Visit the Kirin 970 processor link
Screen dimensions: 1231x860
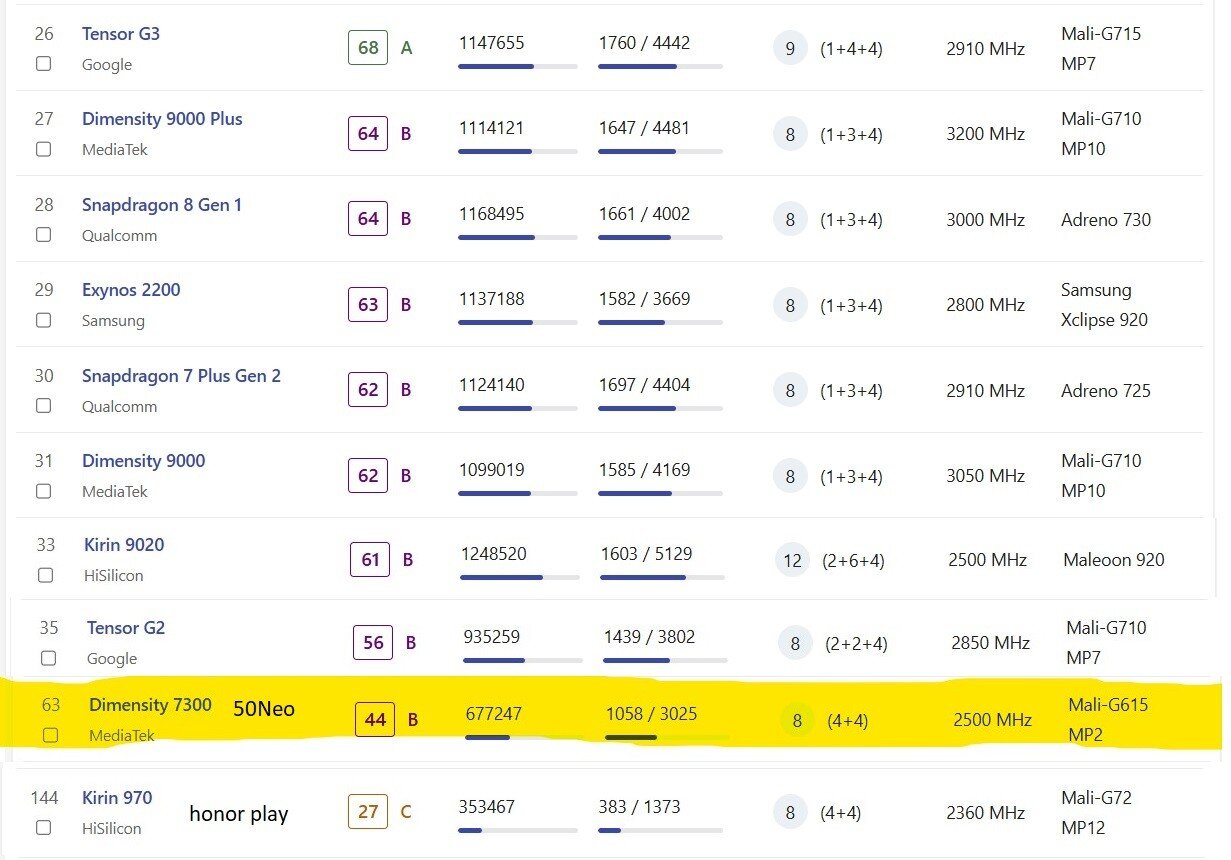(117, 798)
